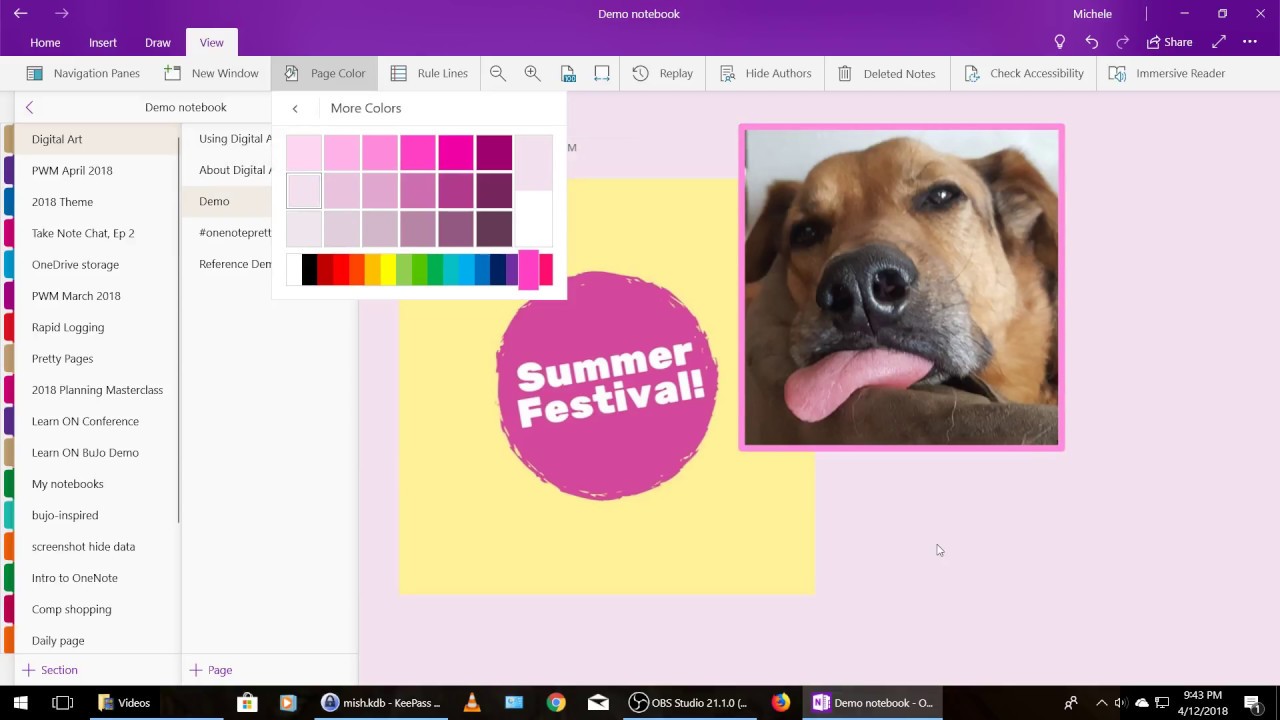The height and width of the screenshot is (720, 1280).
Task: Run Check Accessibility
Action: click(1024, 73)
